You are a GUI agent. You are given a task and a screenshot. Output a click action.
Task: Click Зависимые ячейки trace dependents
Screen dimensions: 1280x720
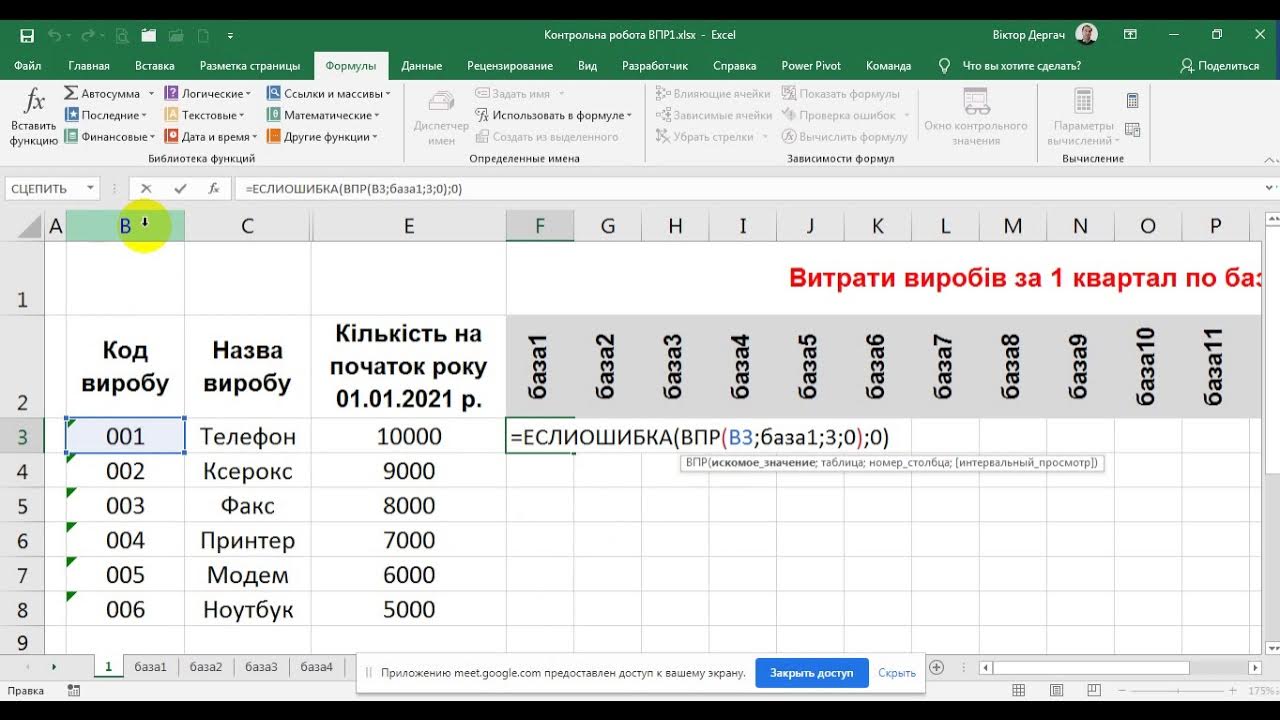714,115
